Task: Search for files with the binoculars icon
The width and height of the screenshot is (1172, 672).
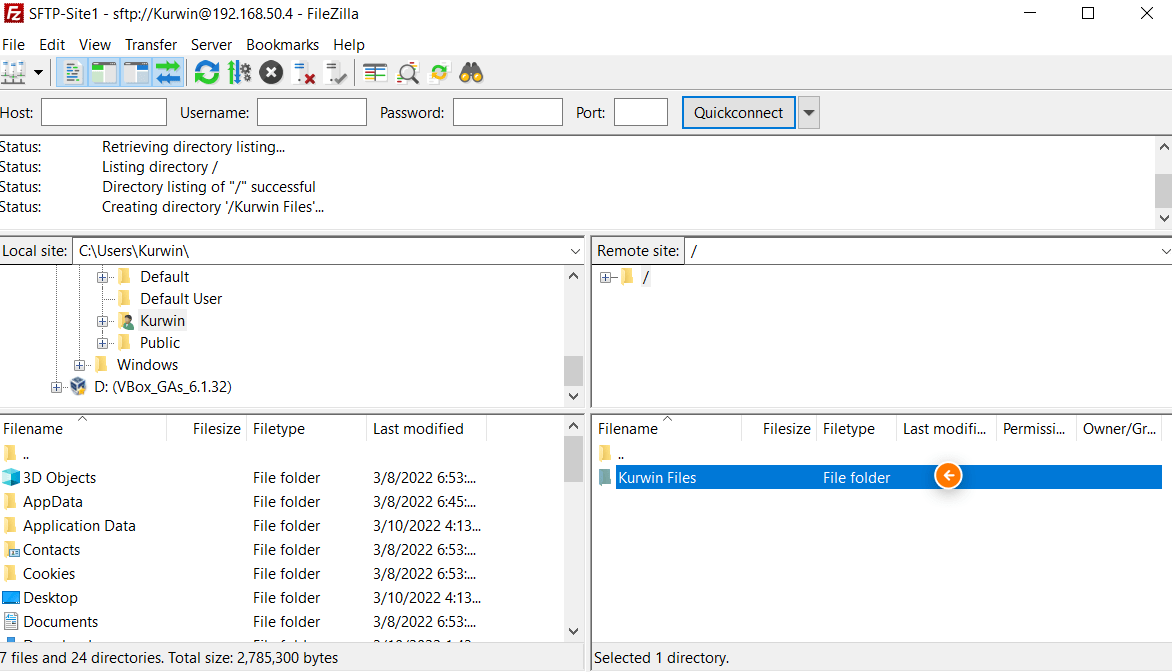Action: point(471,72)
